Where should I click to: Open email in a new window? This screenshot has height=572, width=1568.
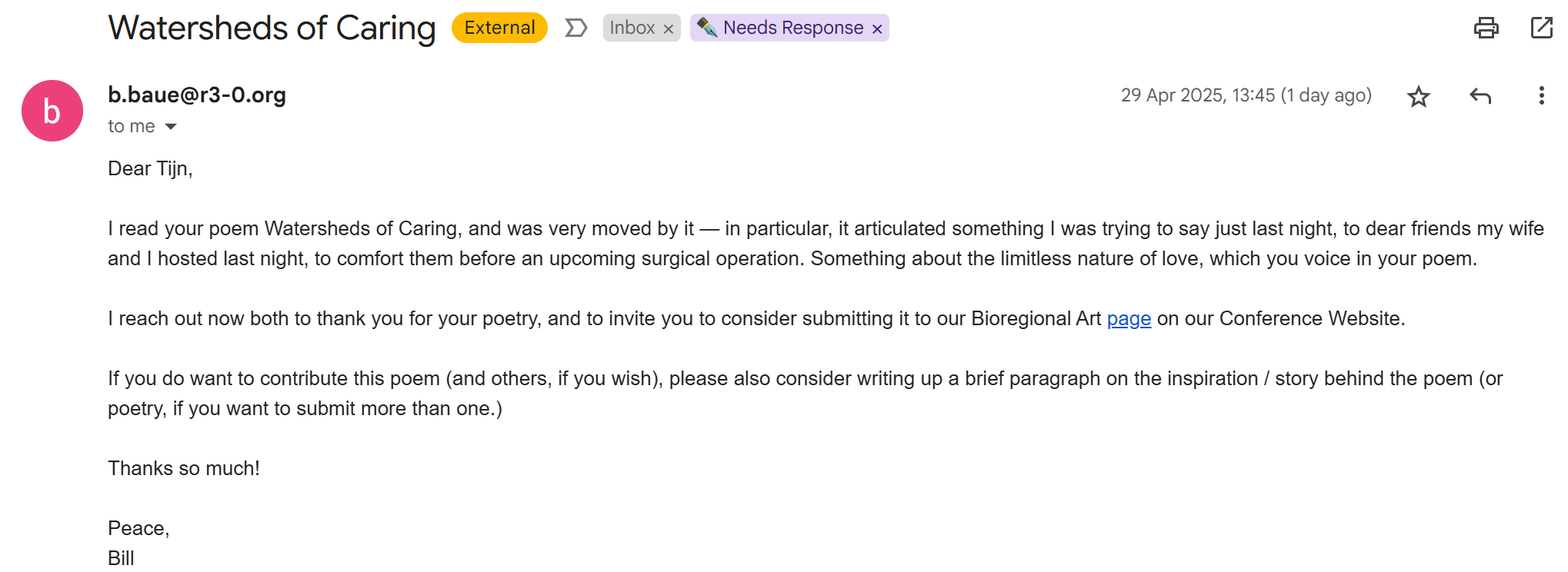1541,28
